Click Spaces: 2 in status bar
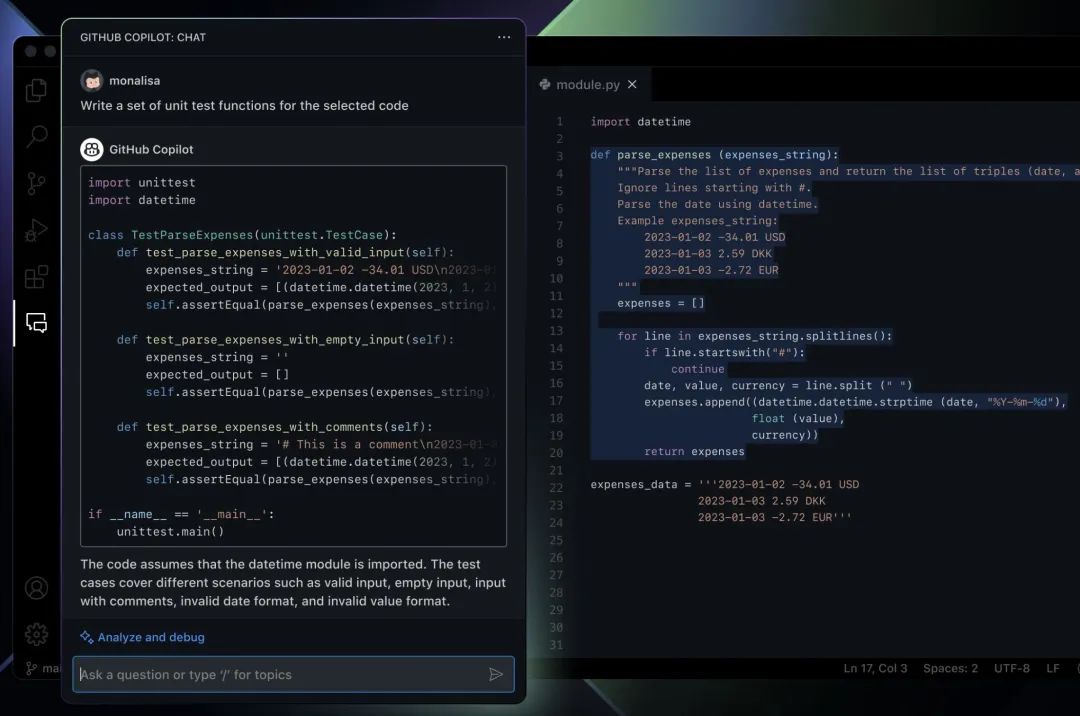Image resolution: width=1080 pixels, height=716 pixels. (x=951, y=668)
